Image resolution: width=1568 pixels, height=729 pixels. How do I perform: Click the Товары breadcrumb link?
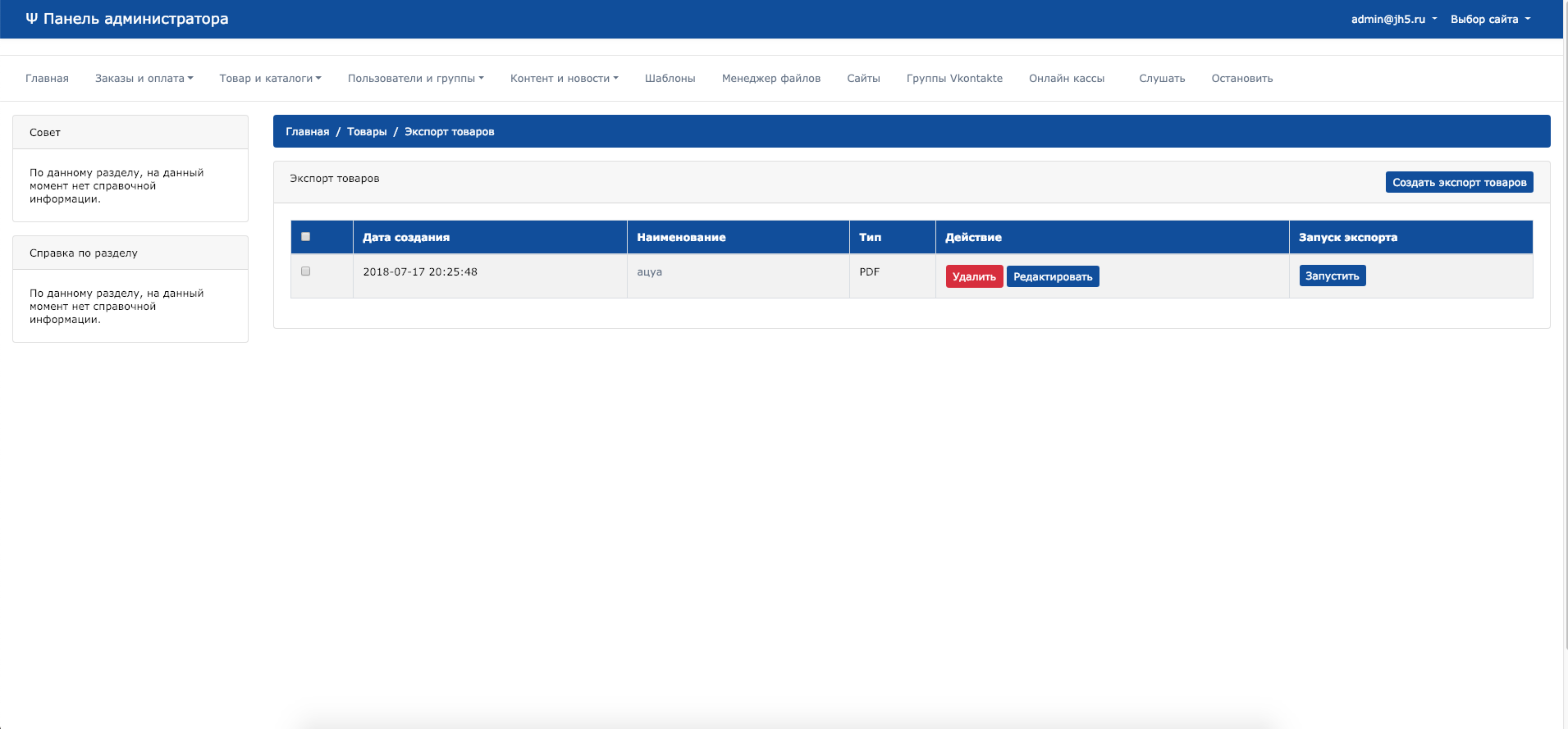367,132
